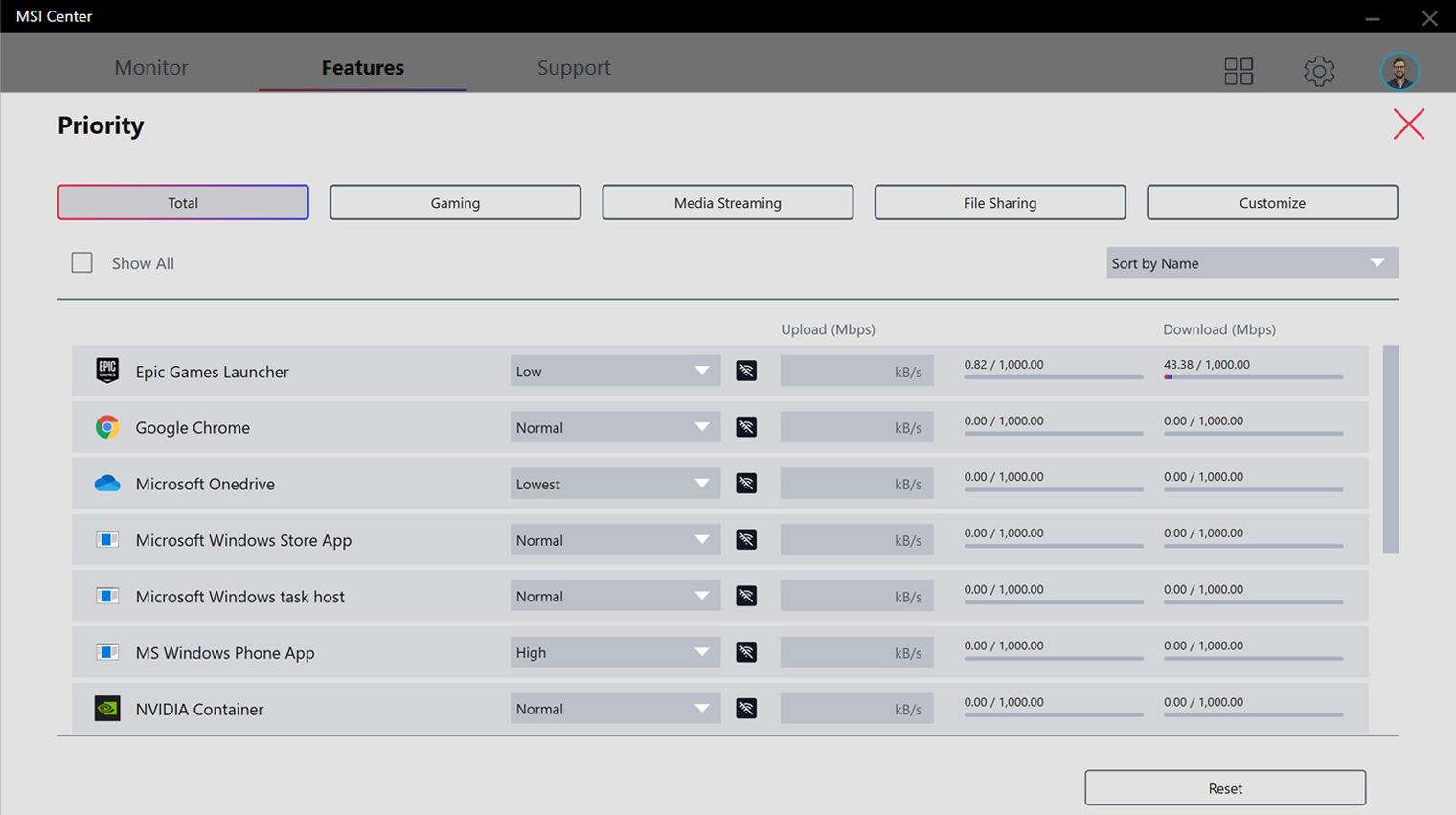
Task: Click the Google Chrome app icon
Action: point(107,427)
